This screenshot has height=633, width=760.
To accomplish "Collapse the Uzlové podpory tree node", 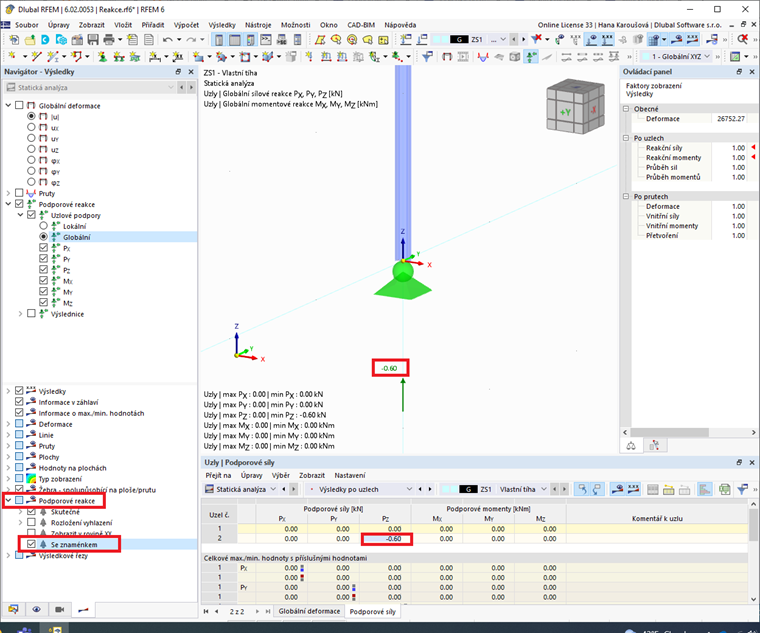I will [x=20, y=215].
